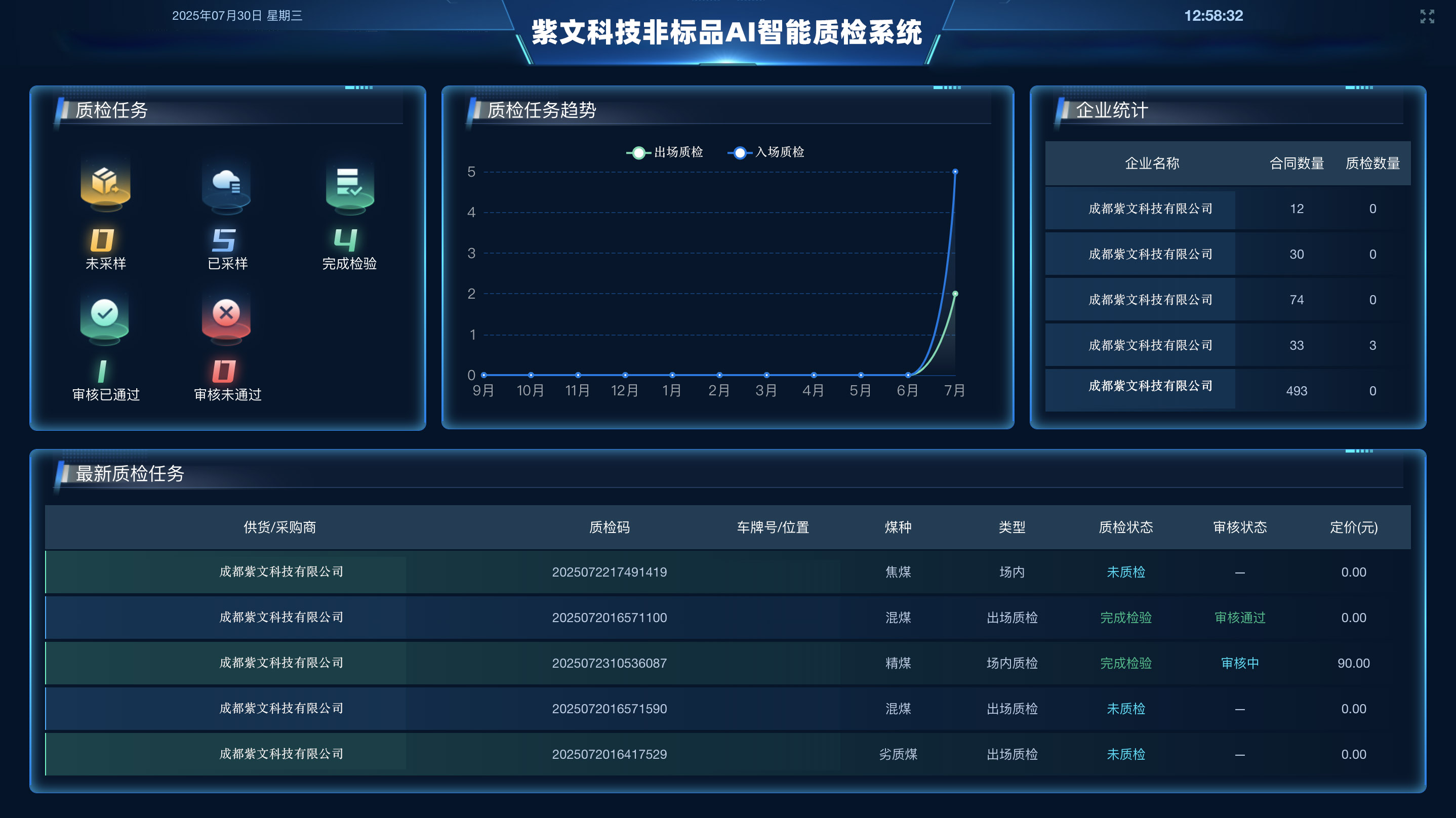Click the 12月 axis label
This screenshot has width=1456, height=818.
(625, 391)
